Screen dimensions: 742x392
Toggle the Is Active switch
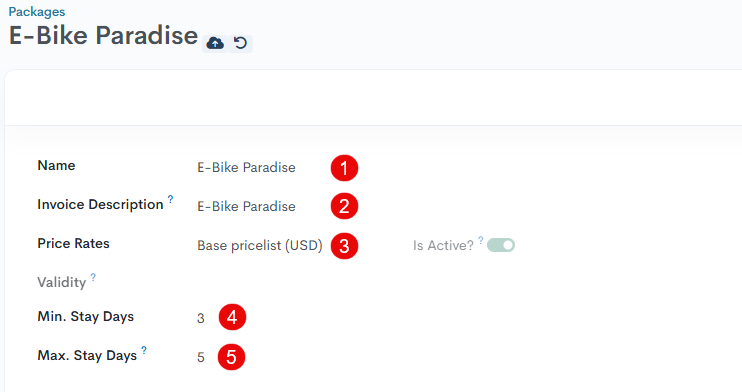tap(501, 245)
